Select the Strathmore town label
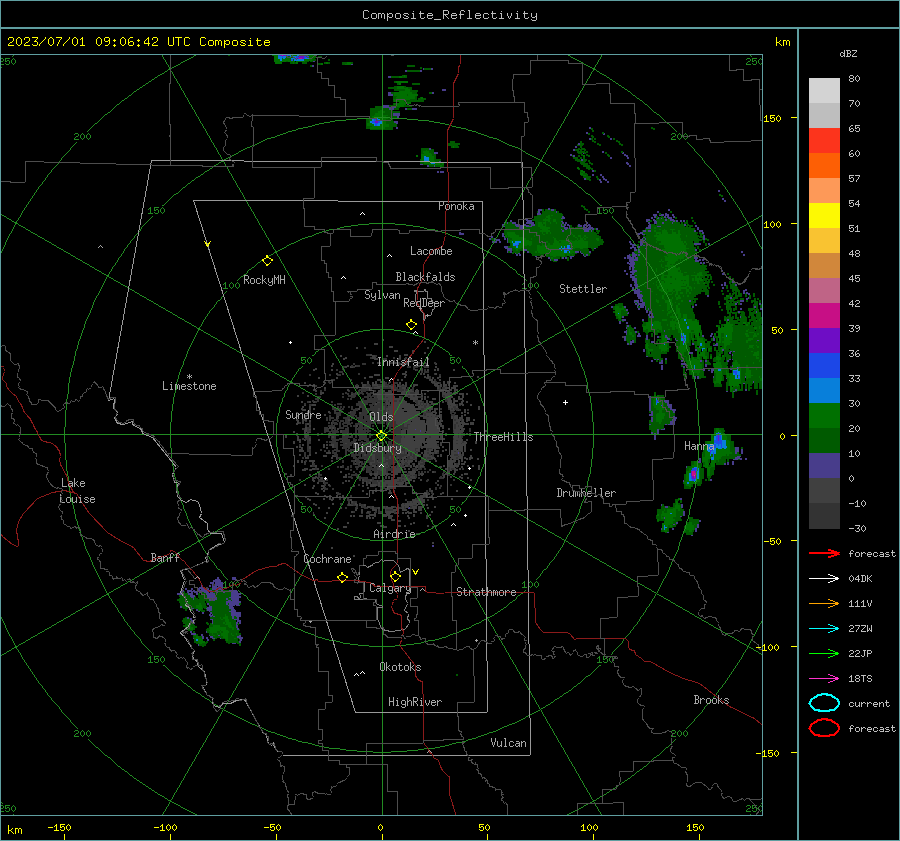 [x=486, y=592]
